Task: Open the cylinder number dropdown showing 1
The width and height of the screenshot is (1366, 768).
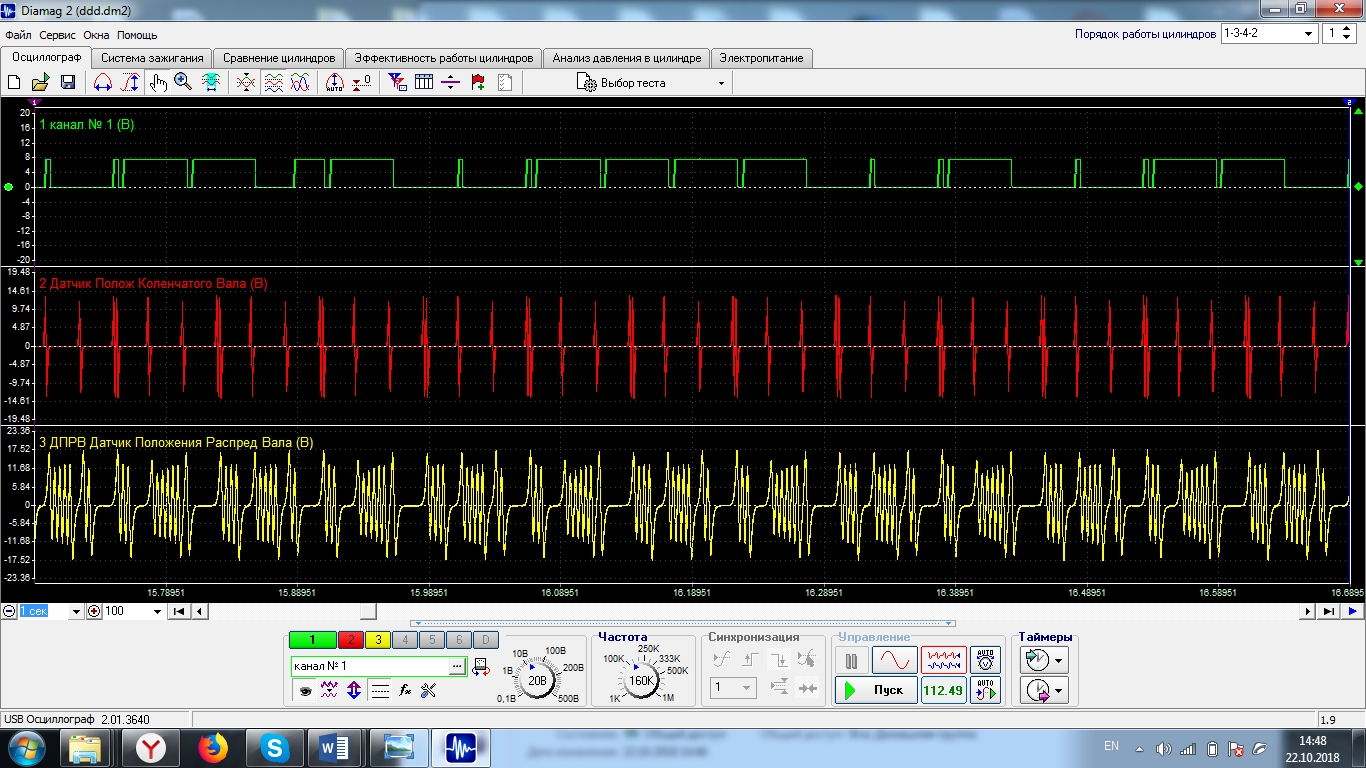Action: [x=1337, y=33]
